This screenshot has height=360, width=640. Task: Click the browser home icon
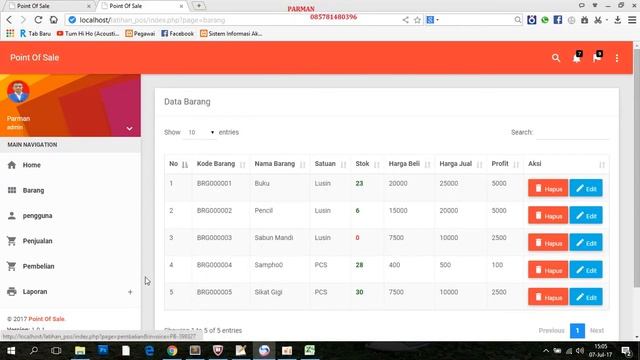[x=53, y=20]
